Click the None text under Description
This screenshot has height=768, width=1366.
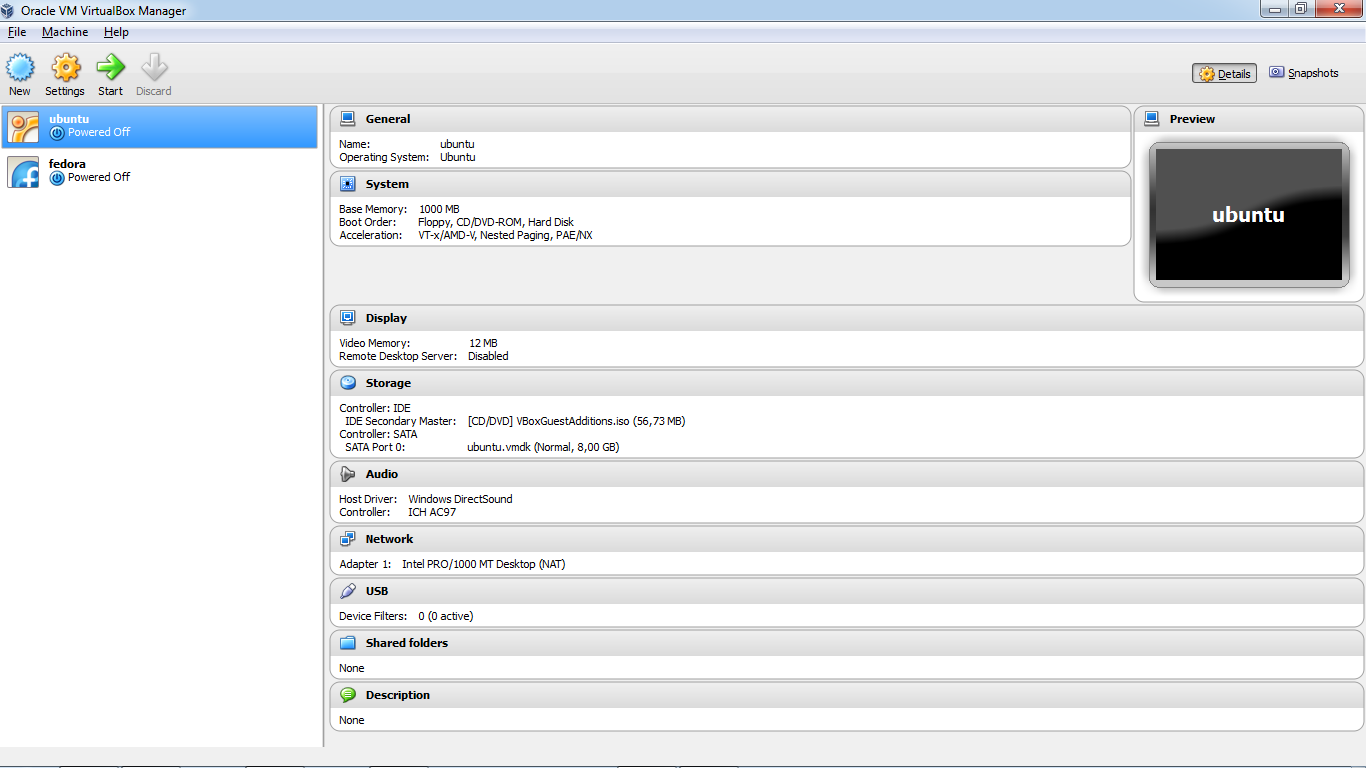coord(352,720)
